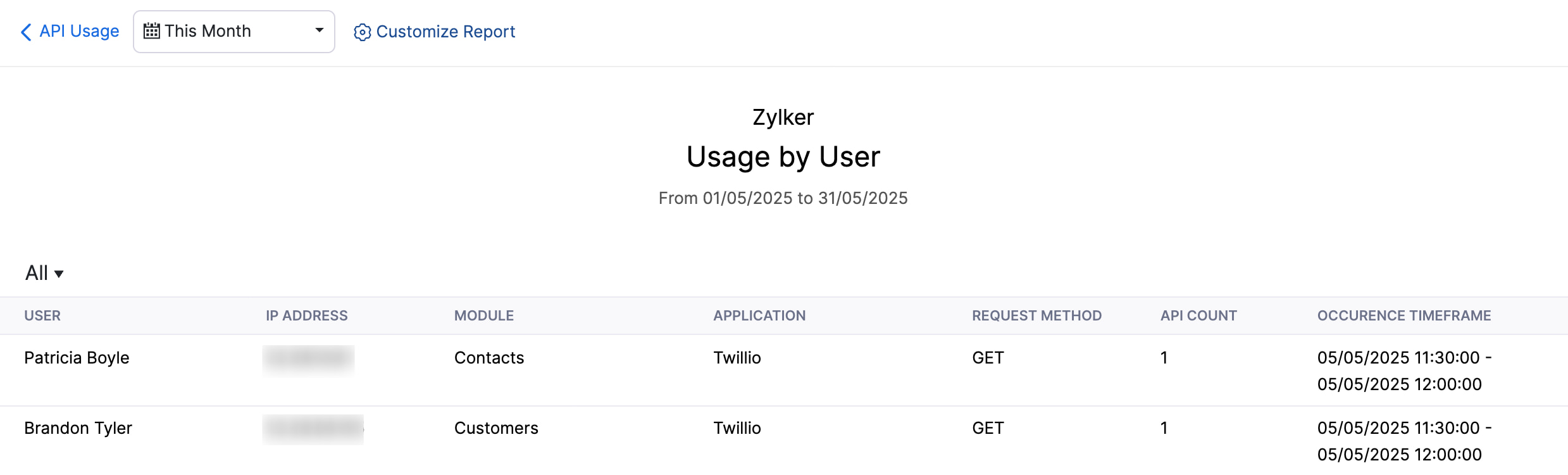The image size is (1568, 475).
Task: Sort the table by USER column
Action: [x=42, y=315]
